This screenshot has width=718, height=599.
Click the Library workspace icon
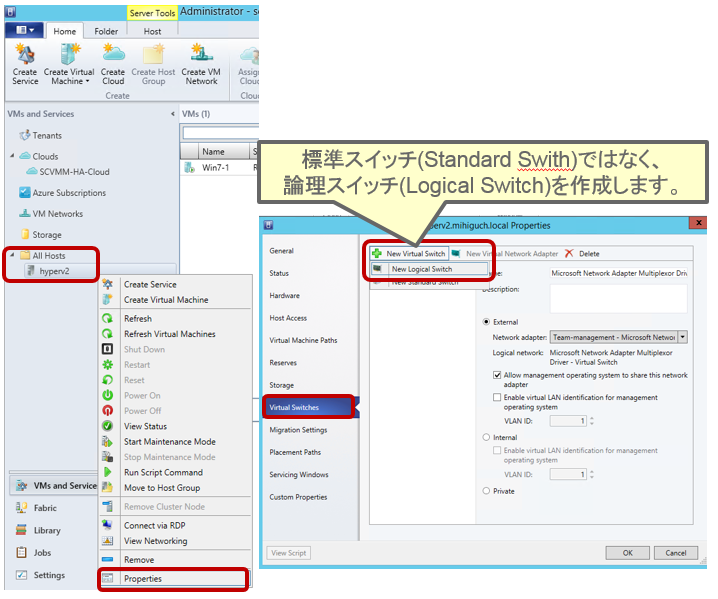pyautogui.click(x=21, y=530)
